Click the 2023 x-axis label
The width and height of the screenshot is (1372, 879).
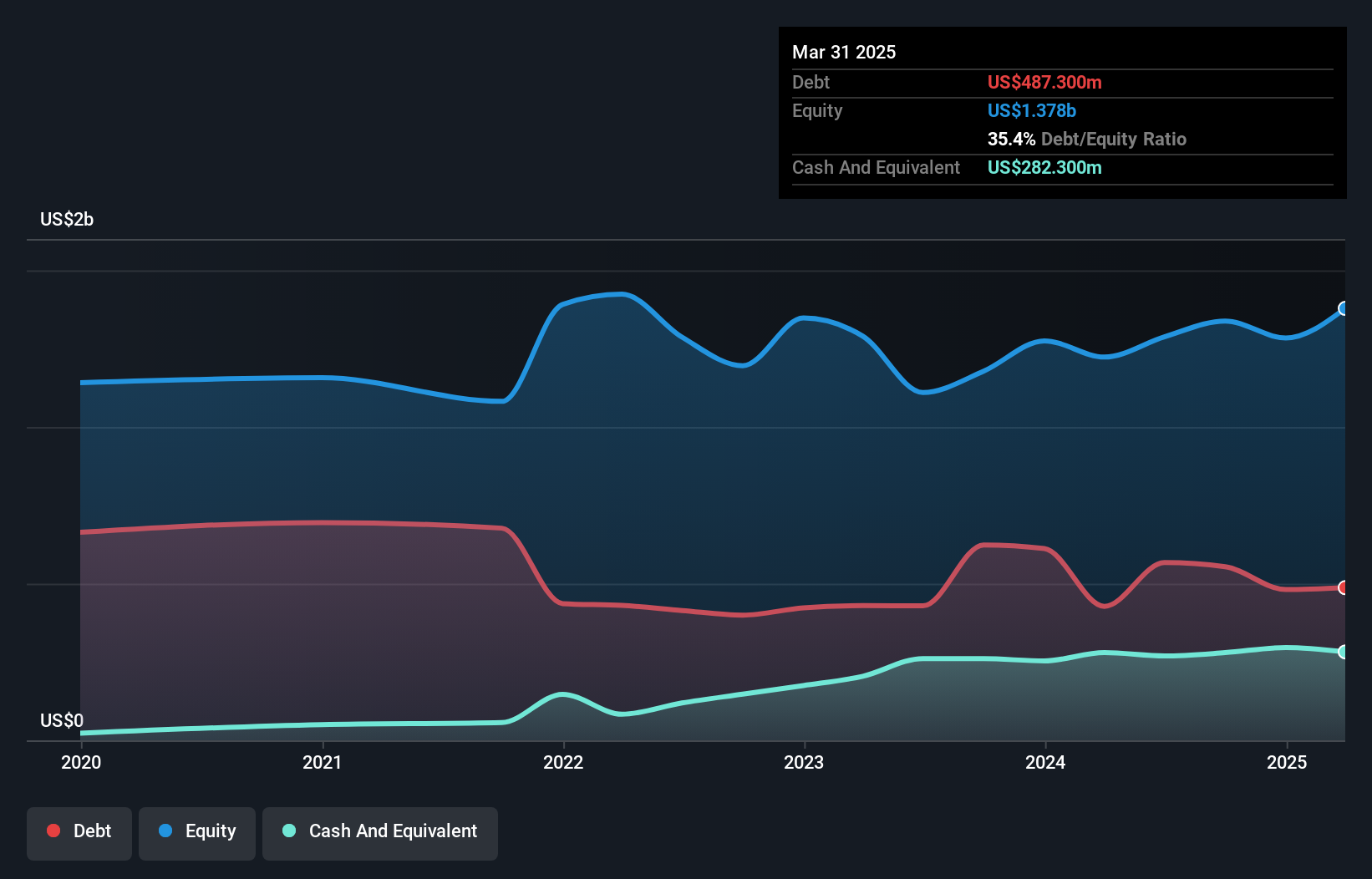[804, 762]
